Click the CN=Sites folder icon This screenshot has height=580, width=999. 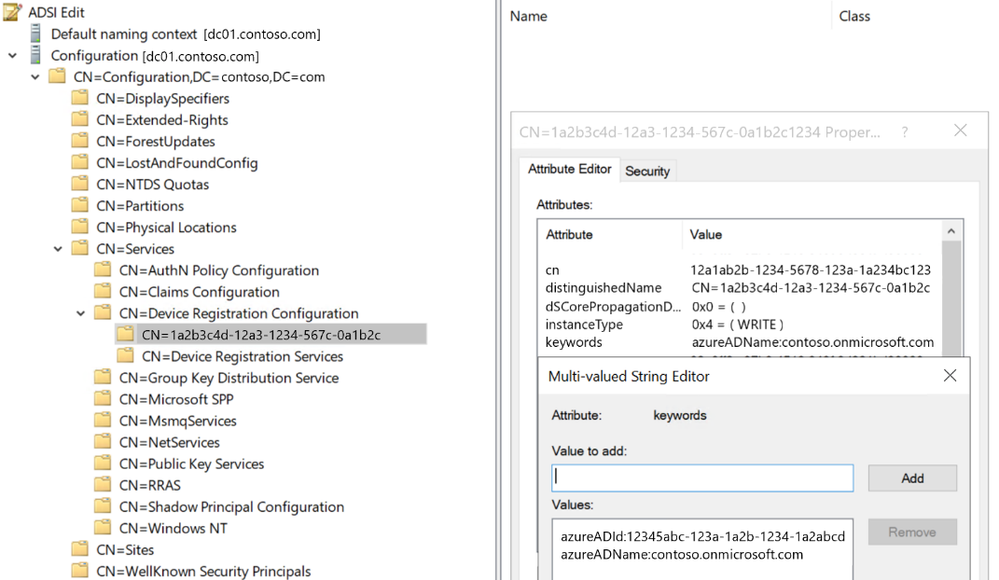[x=80, y=550]
